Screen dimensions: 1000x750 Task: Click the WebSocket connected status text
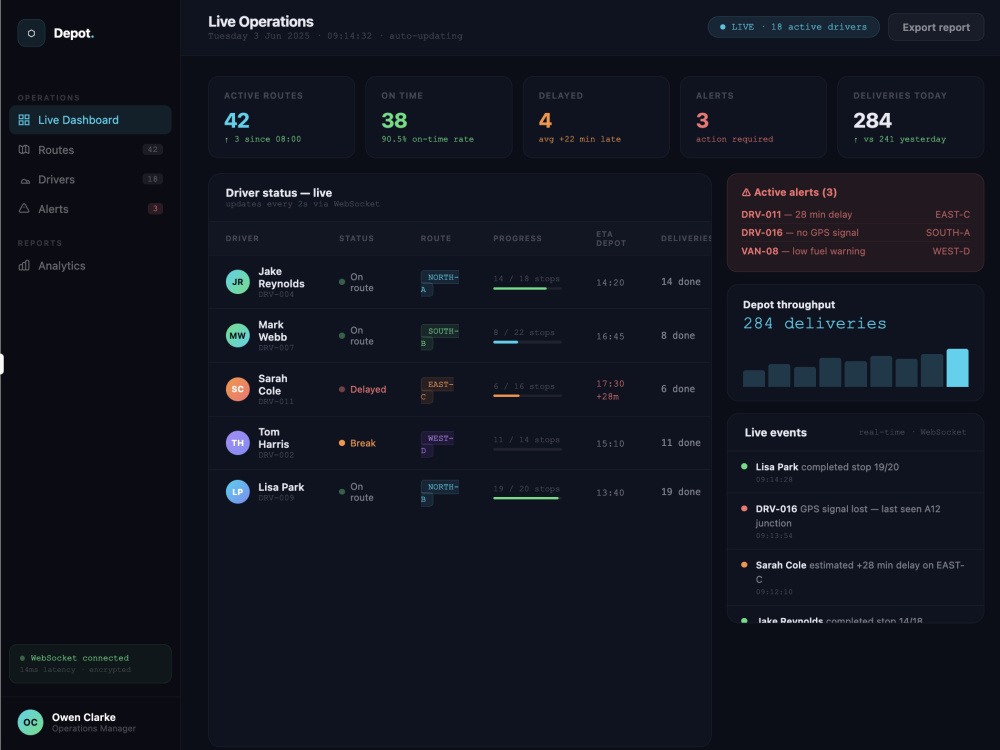click(x=80, y=658)
